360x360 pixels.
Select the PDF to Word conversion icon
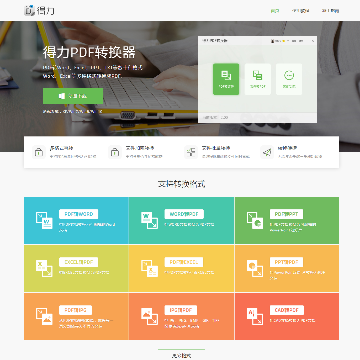44,220
